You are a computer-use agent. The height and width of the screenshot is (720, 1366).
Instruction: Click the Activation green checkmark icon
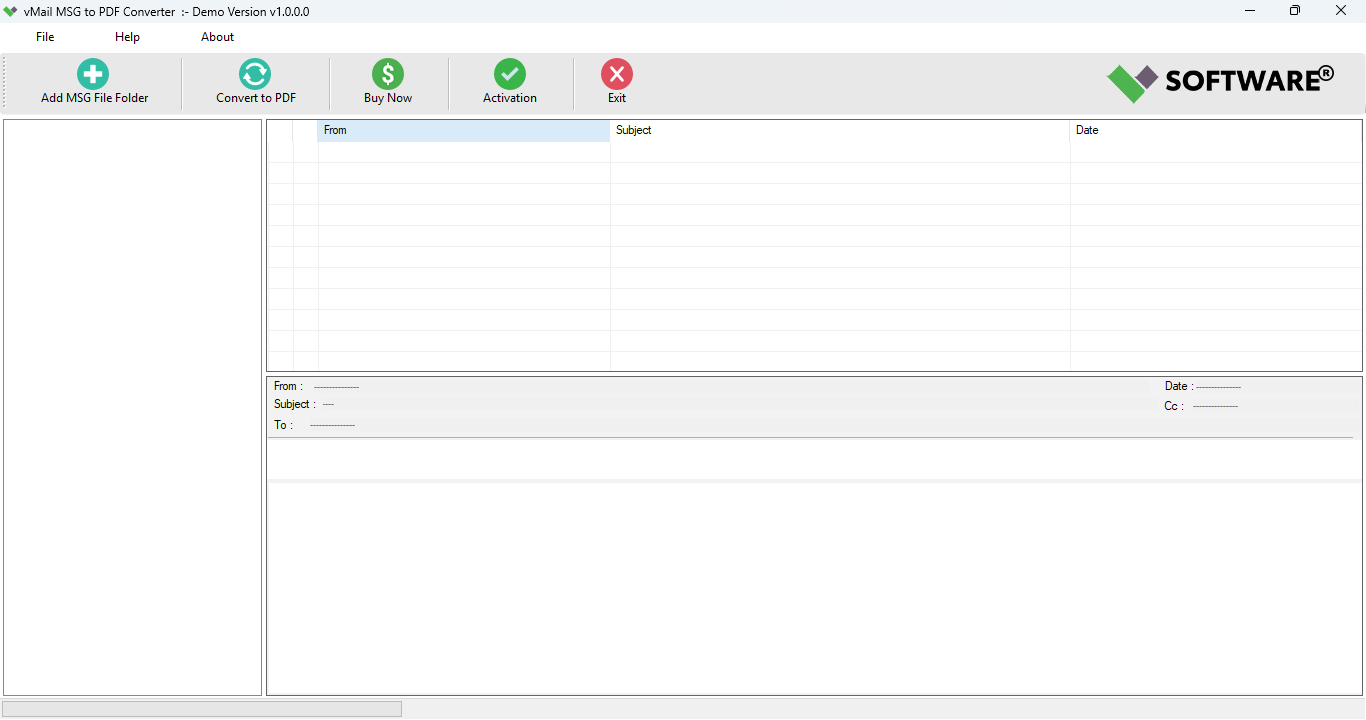pos(510,73)
